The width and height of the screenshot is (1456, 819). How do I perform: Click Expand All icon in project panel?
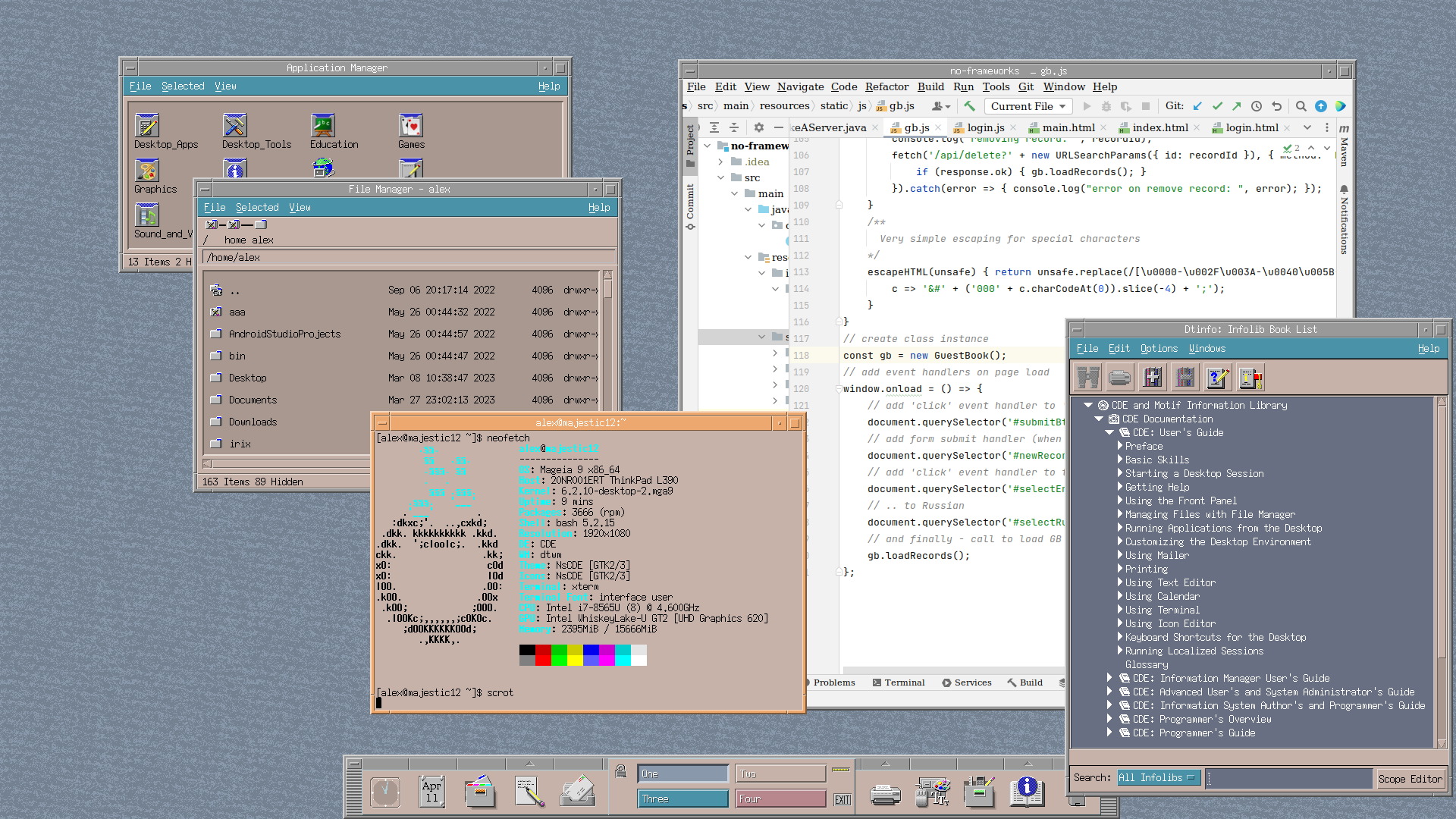714,127
